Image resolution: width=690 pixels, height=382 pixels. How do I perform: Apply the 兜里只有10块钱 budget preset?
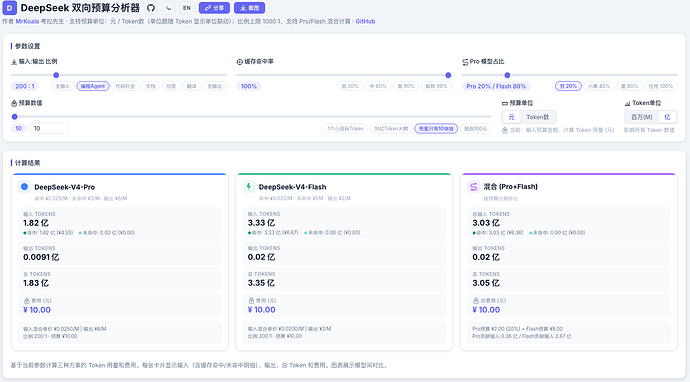click(x=436, y=129)
